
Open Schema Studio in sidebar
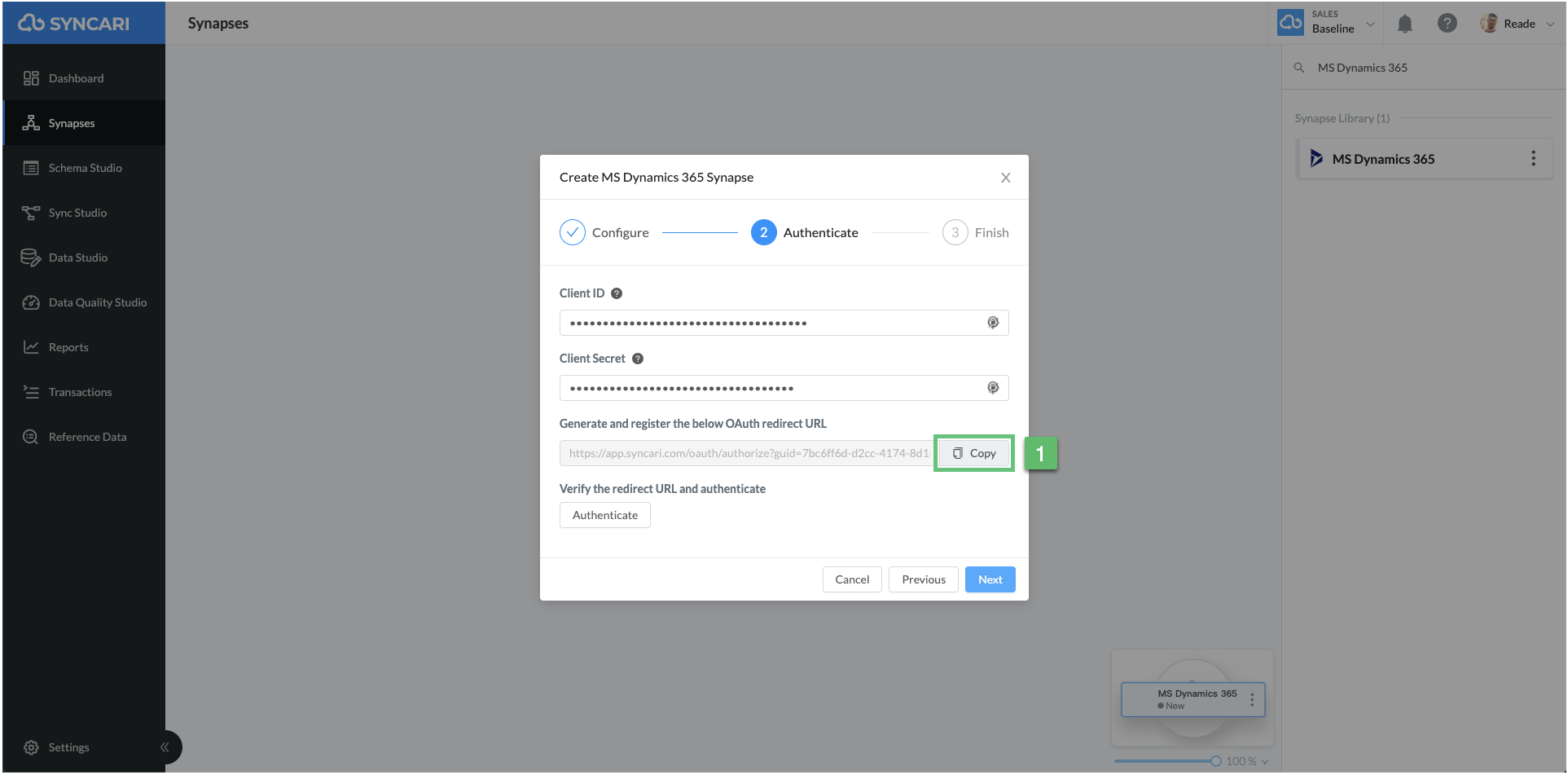[84, 168]
